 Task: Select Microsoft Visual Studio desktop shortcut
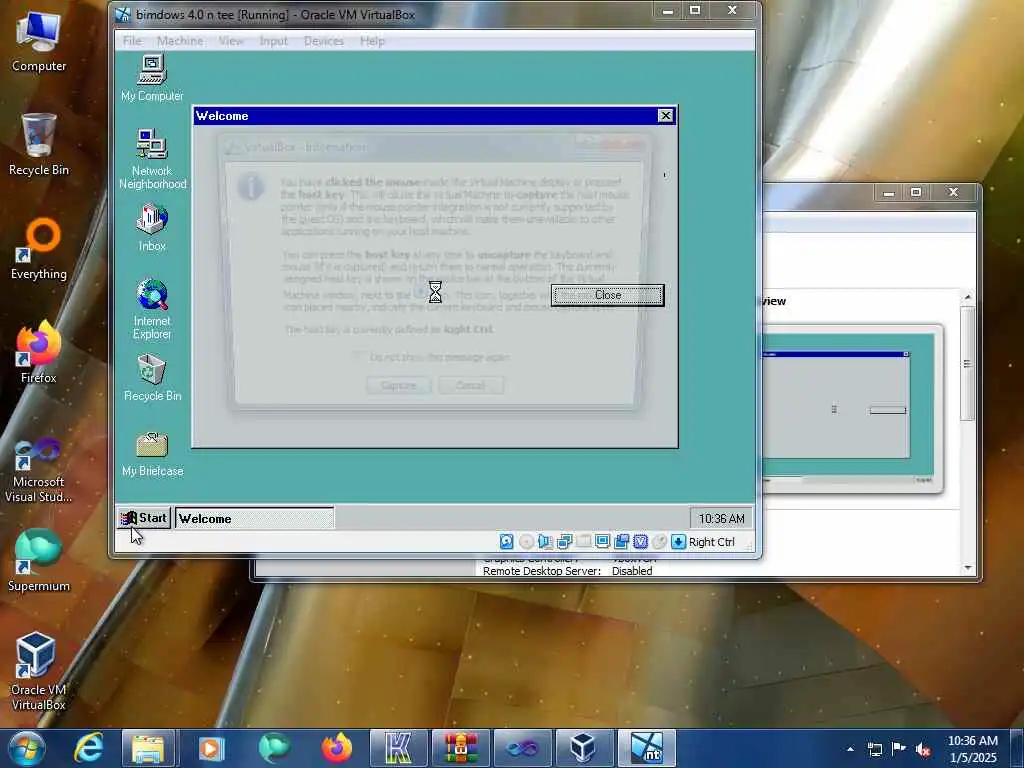pos(39,470)
